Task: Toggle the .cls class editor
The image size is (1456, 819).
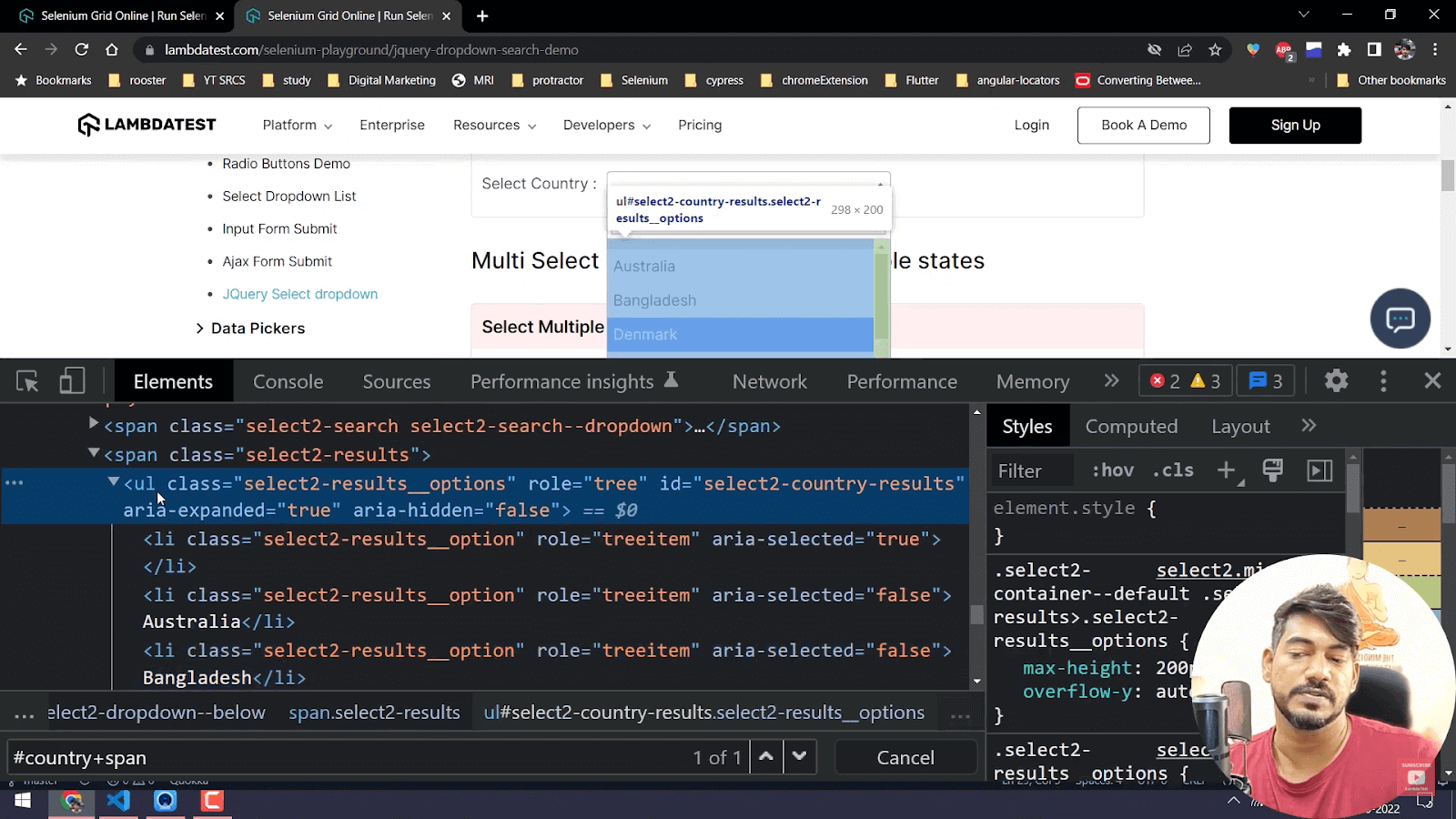Action: pyautogui.click(x=1174, y=470)
